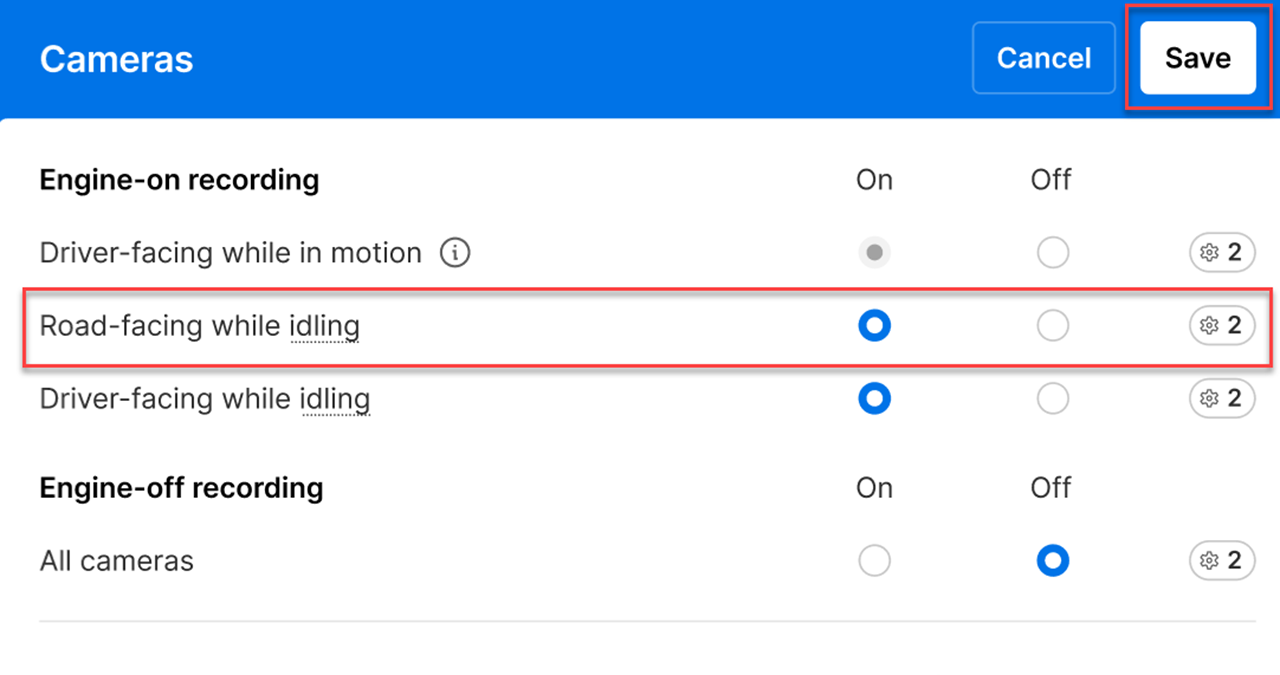Viewport: 1280px width, 675px height.
Task: Select Off for All cameras engine-off recording
Action: (x=1052, y=561)
